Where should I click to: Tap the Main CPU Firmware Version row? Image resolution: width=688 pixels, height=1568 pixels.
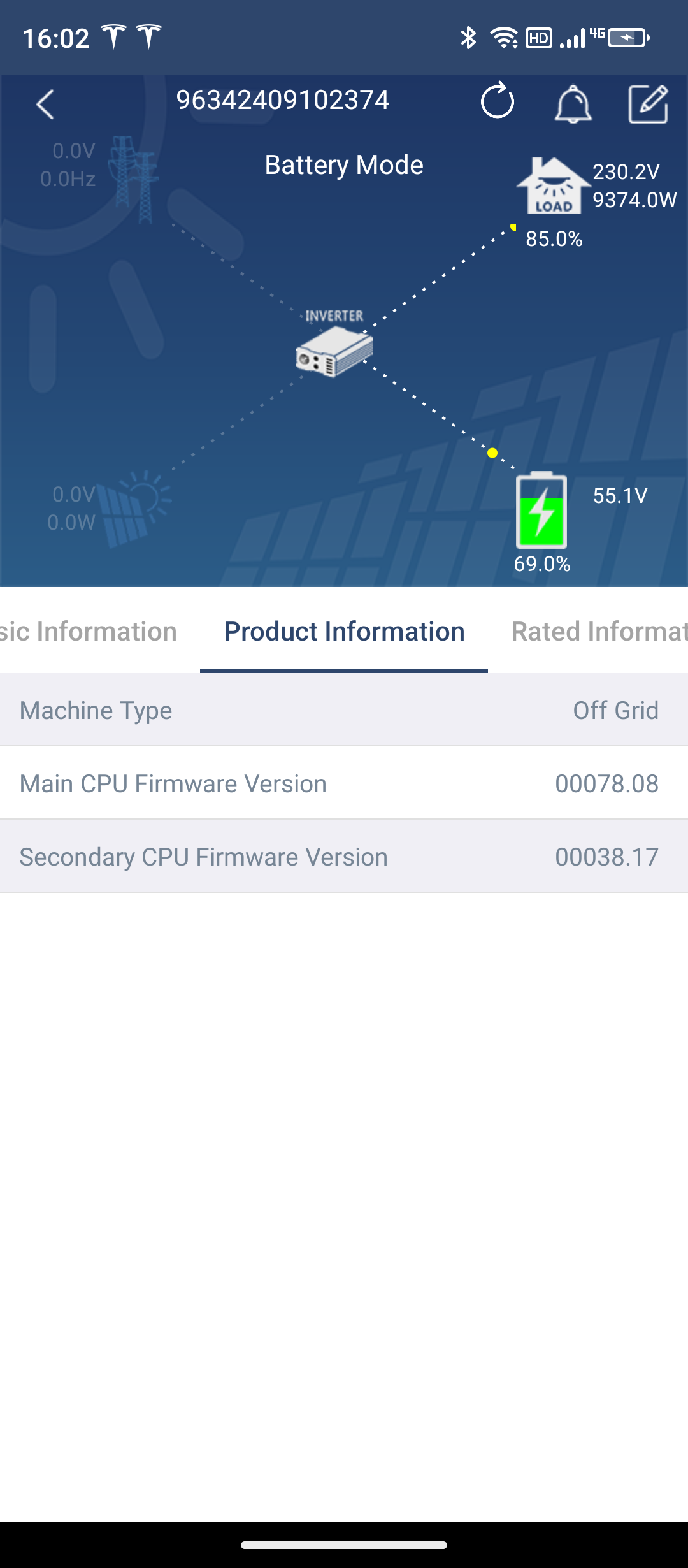[344, 783]
